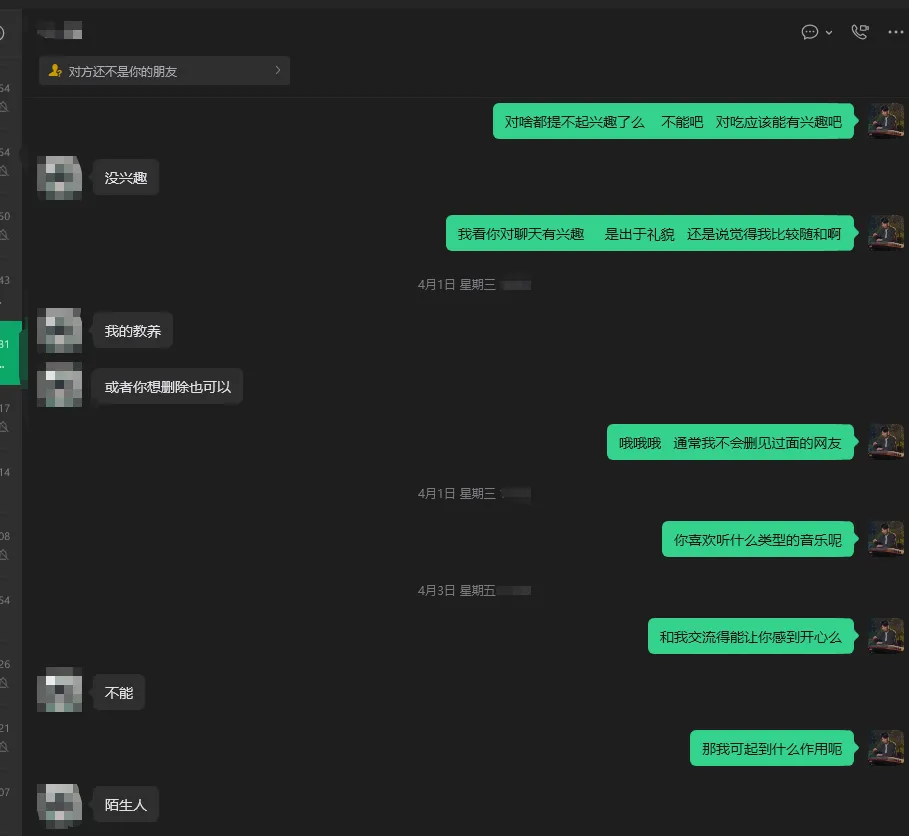Click my avatar next to 和我交流得能让你感到开心么
The width and height of the screenshot is (909, 836).
click(886, 636)
